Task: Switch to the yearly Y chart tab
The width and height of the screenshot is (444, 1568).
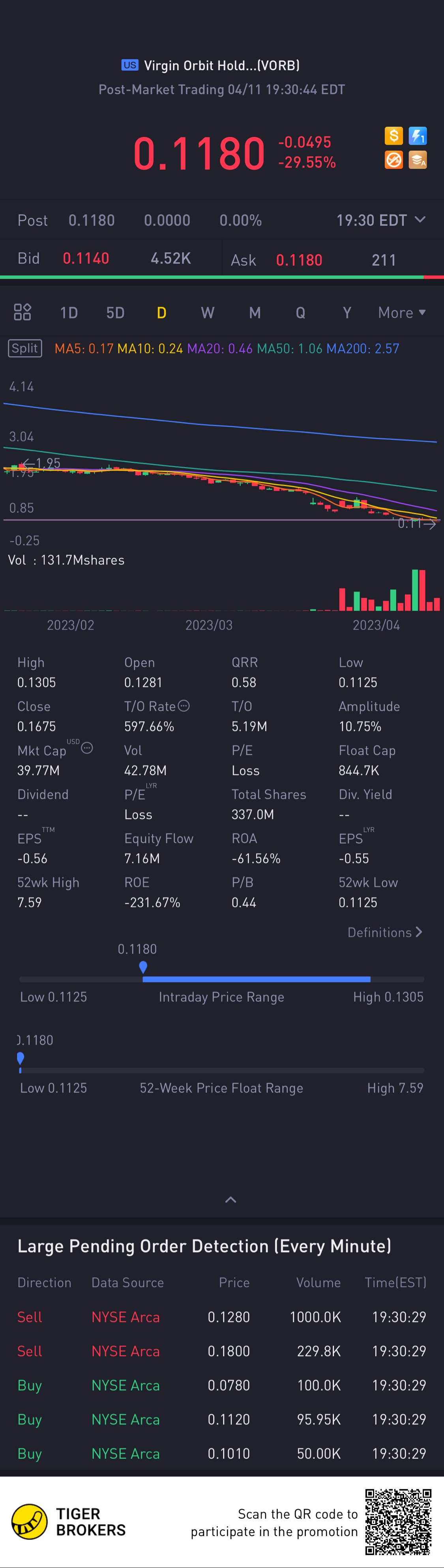Action: click(347, 313)
